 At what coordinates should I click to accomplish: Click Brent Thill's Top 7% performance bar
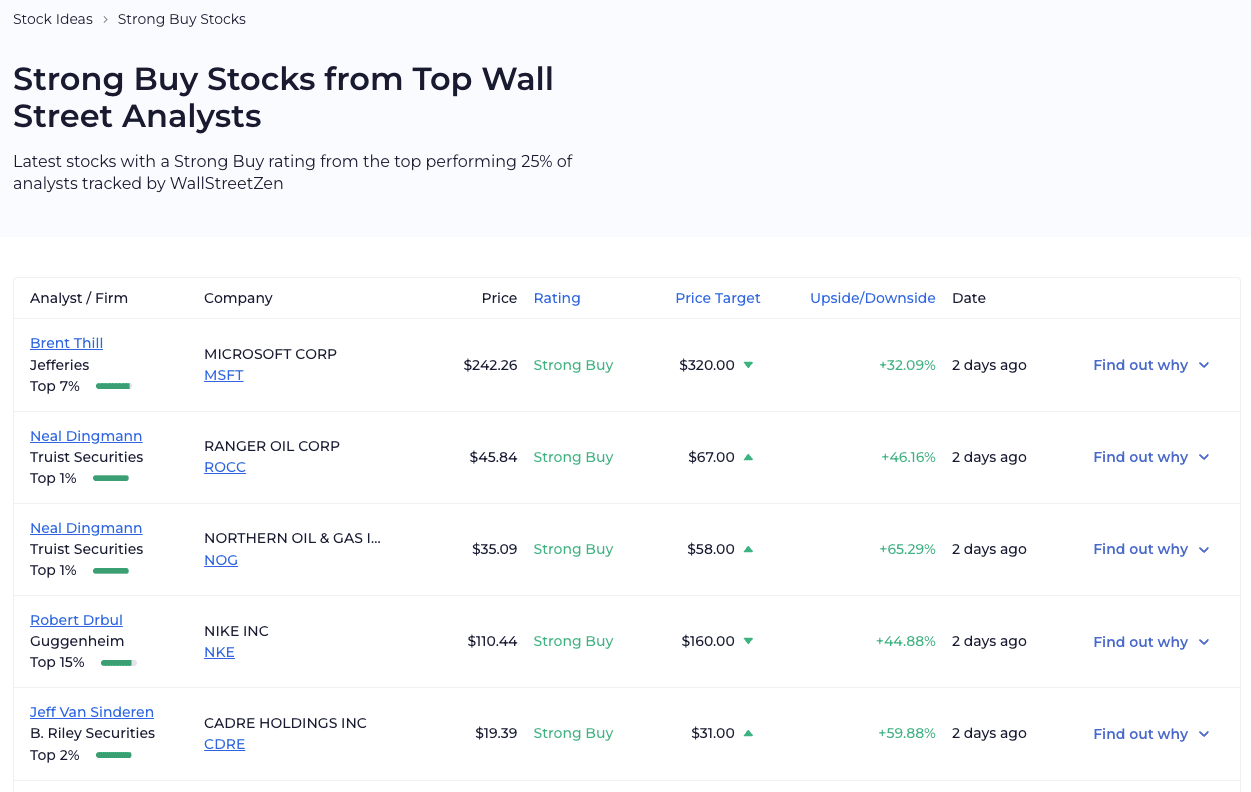[113, 385]
